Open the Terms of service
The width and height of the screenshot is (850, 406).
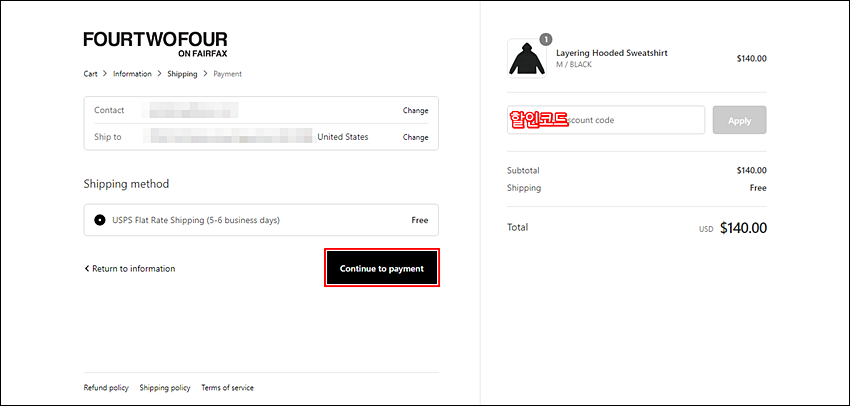click(x=227, y=388)
